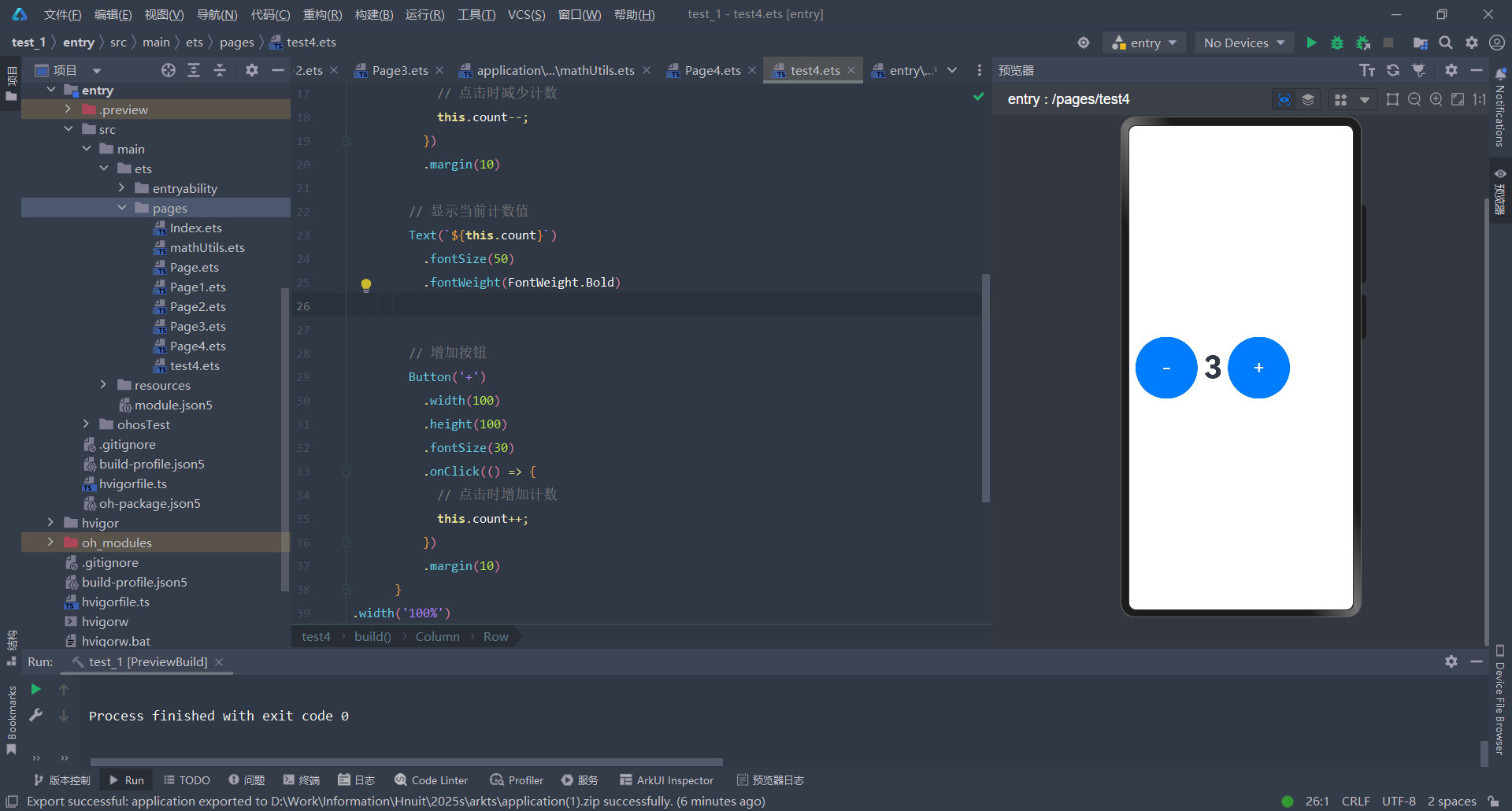Open the No Devices dropdown

[1243, 43]
